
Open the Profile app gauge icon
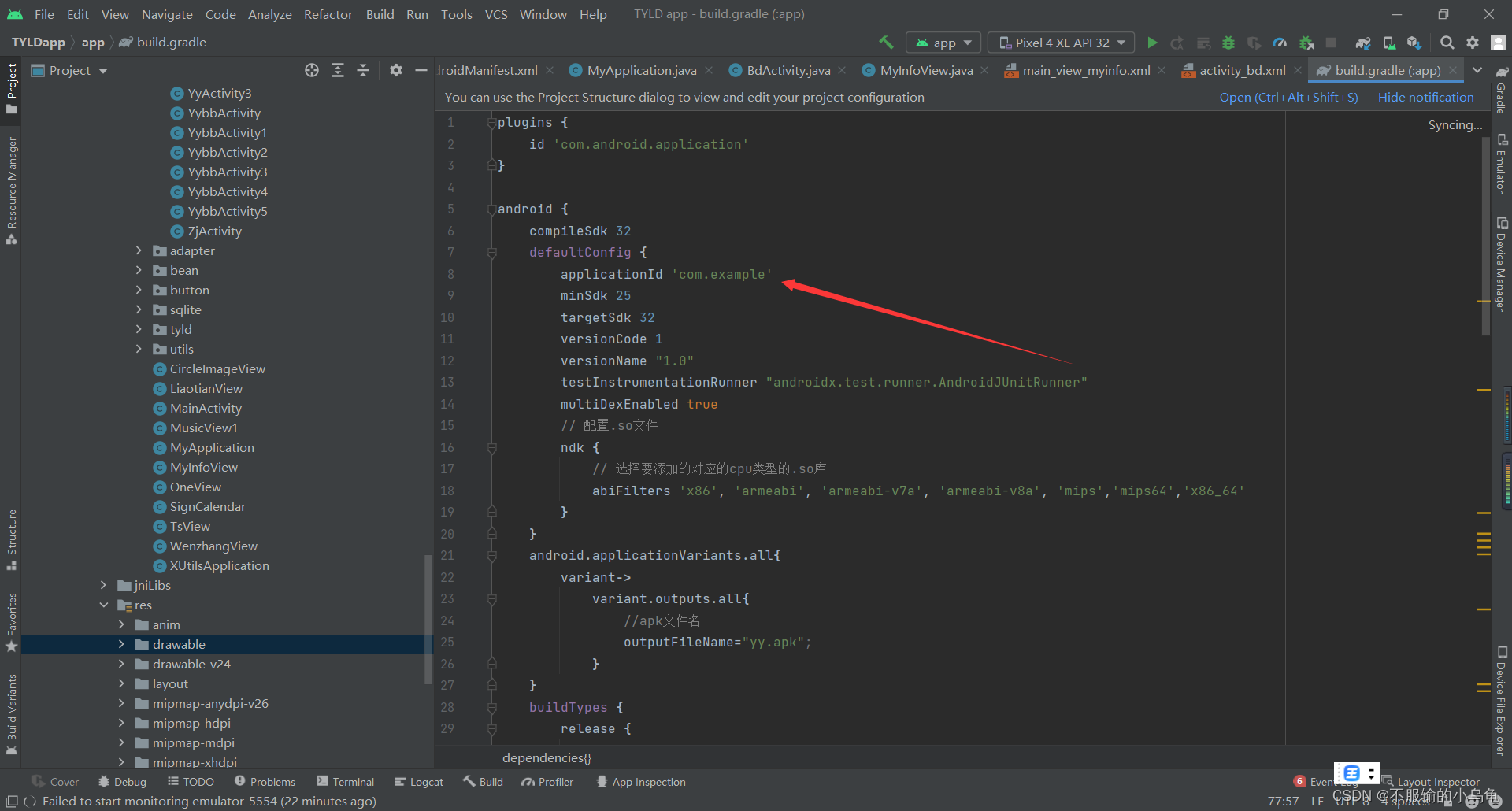(x=1280, y=43)
